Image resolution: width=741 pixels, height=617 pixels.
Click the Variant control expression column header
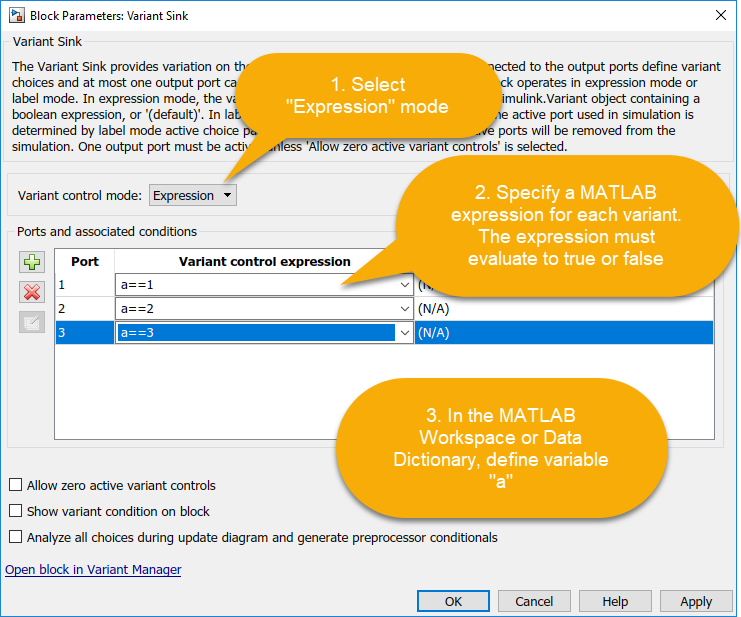264,261
